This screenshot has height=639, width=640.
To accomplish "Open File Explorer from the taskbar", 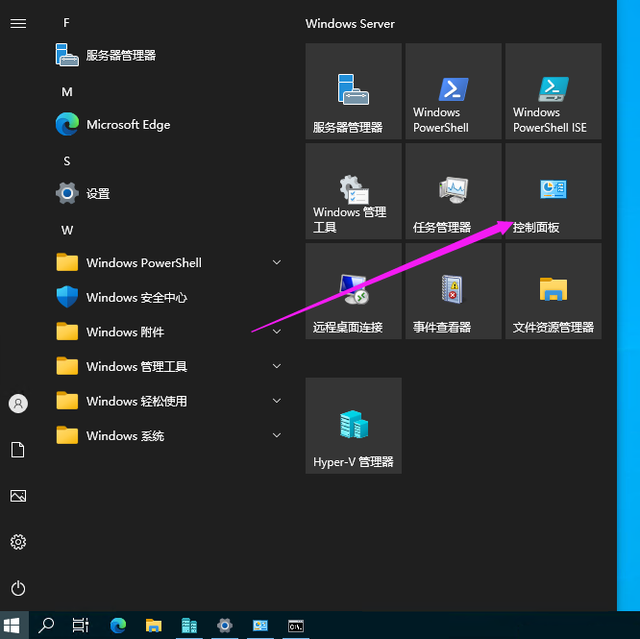I will click(153, 625).
